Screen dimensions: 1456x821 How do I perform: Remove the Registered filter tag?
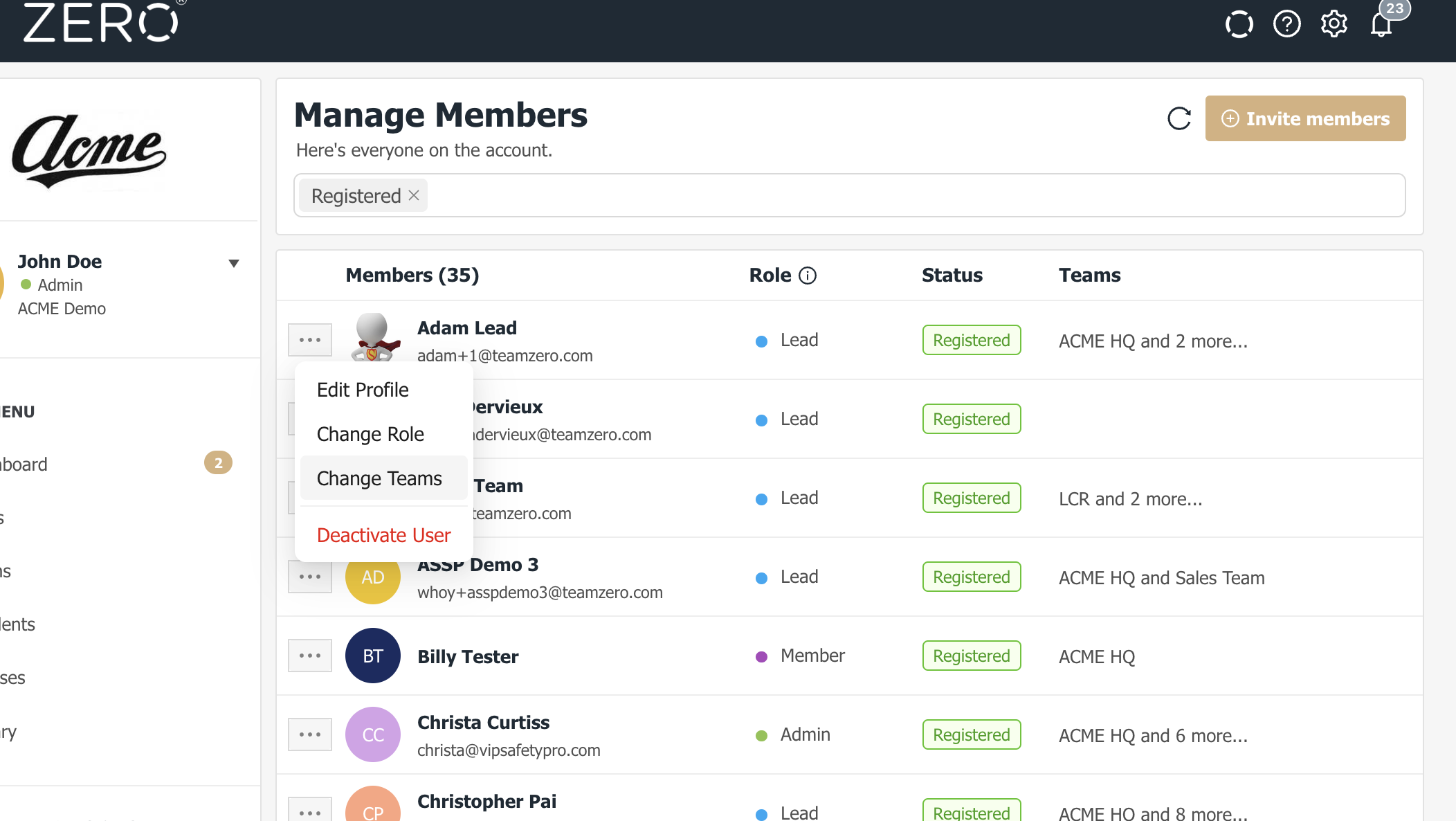(414, 195)
